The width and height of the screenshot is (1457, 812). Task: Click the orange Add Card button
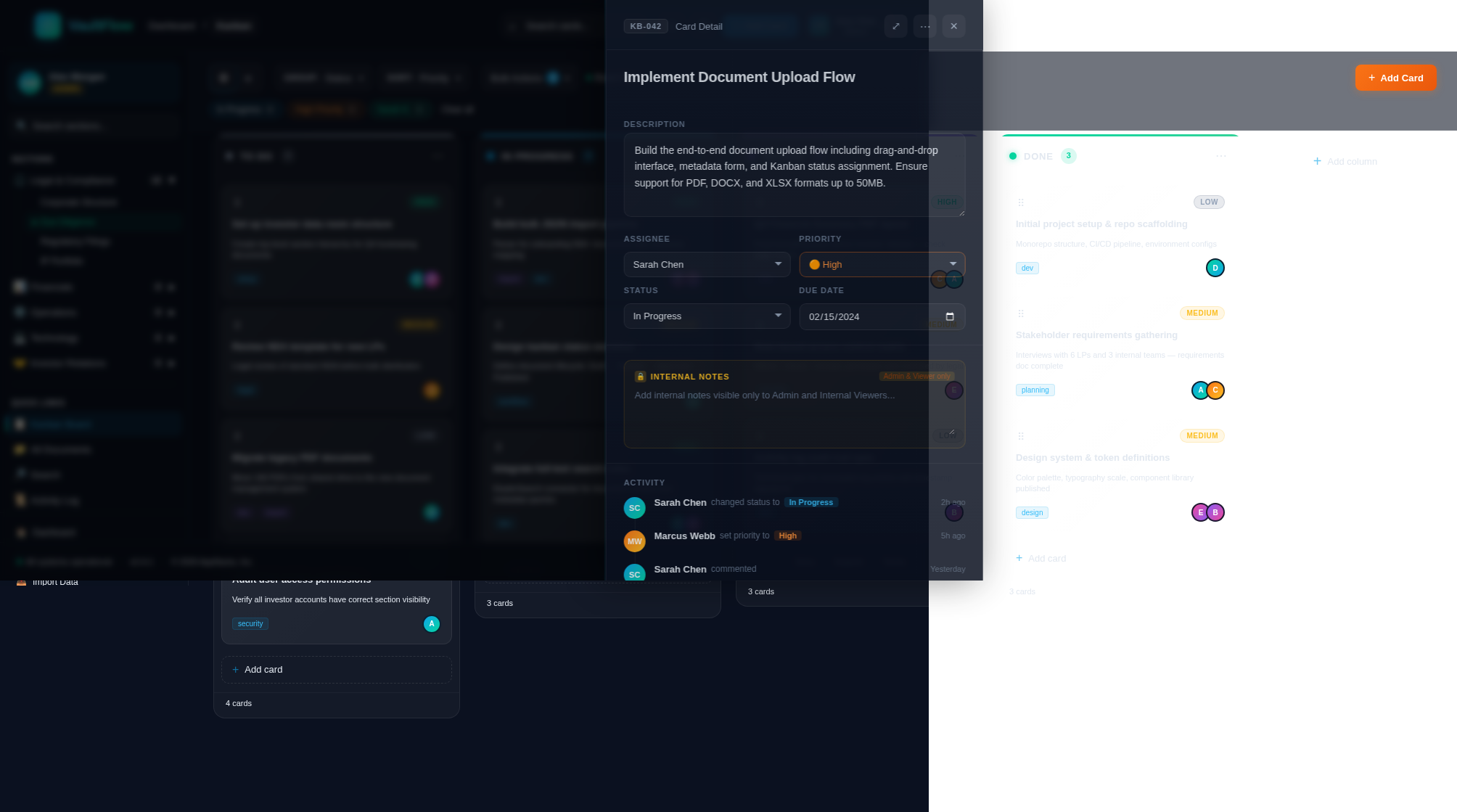click(x=1395, y=78)
